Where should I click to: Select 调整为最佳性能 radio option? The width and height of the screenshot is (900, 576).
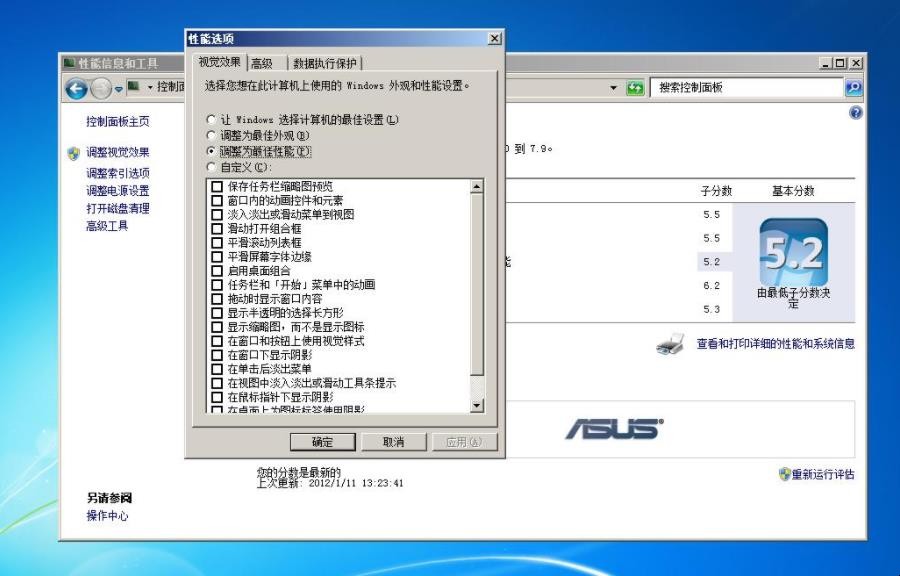coord(211,151)
